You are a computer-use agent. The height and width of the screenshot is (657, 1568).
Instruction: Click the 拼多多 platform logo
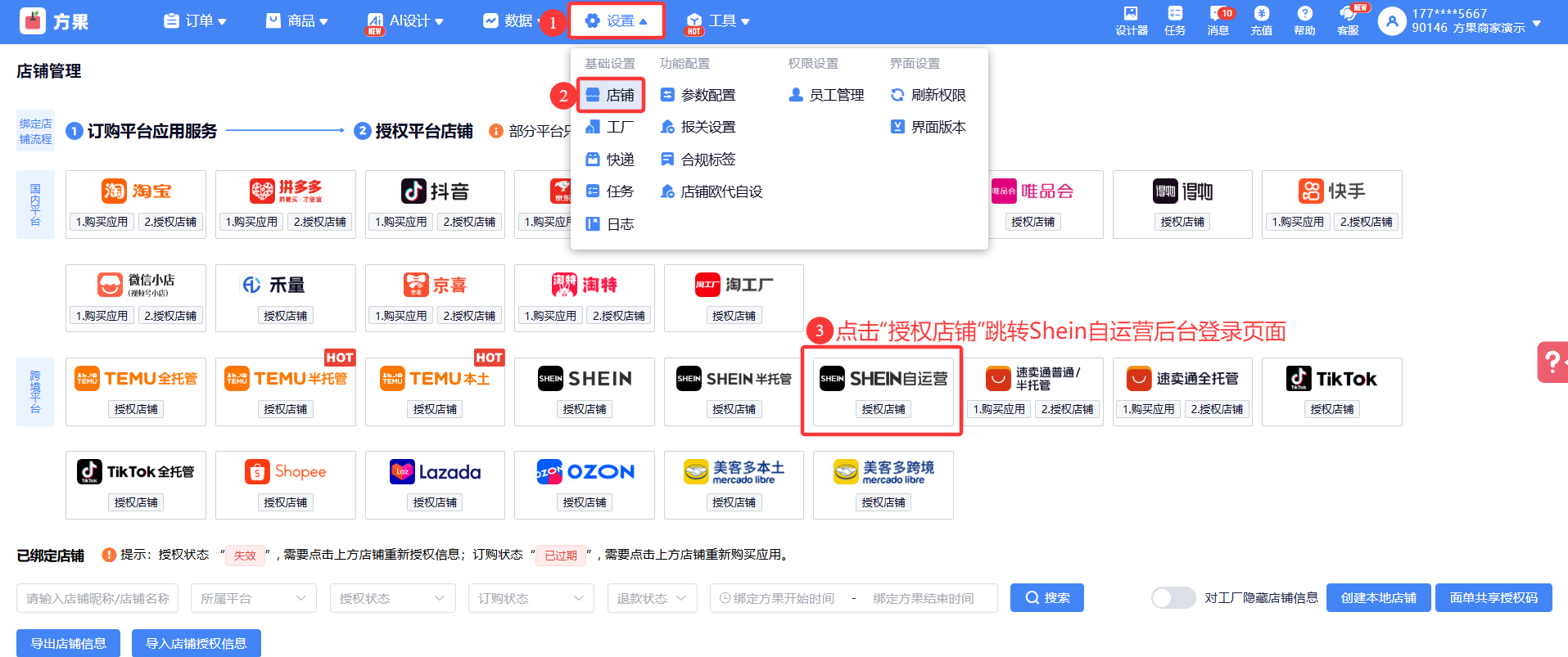pyautogui.click(x=286, y=191)
